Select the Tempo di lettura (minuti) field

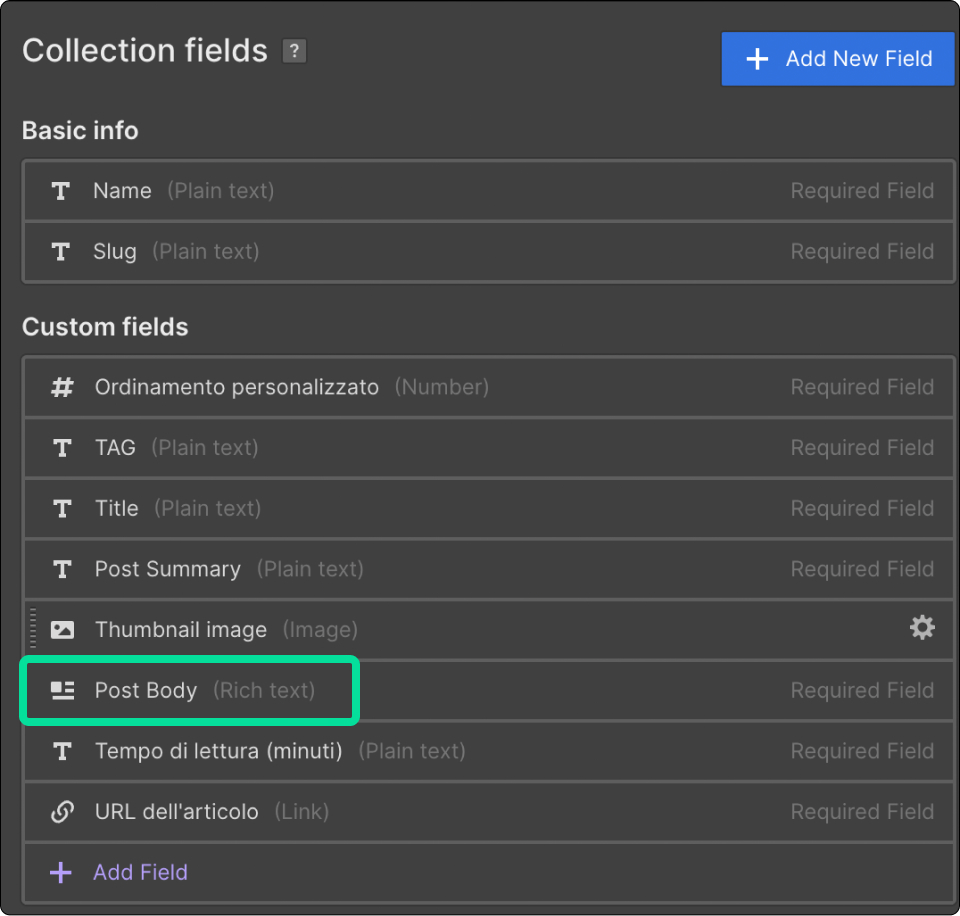489,751
